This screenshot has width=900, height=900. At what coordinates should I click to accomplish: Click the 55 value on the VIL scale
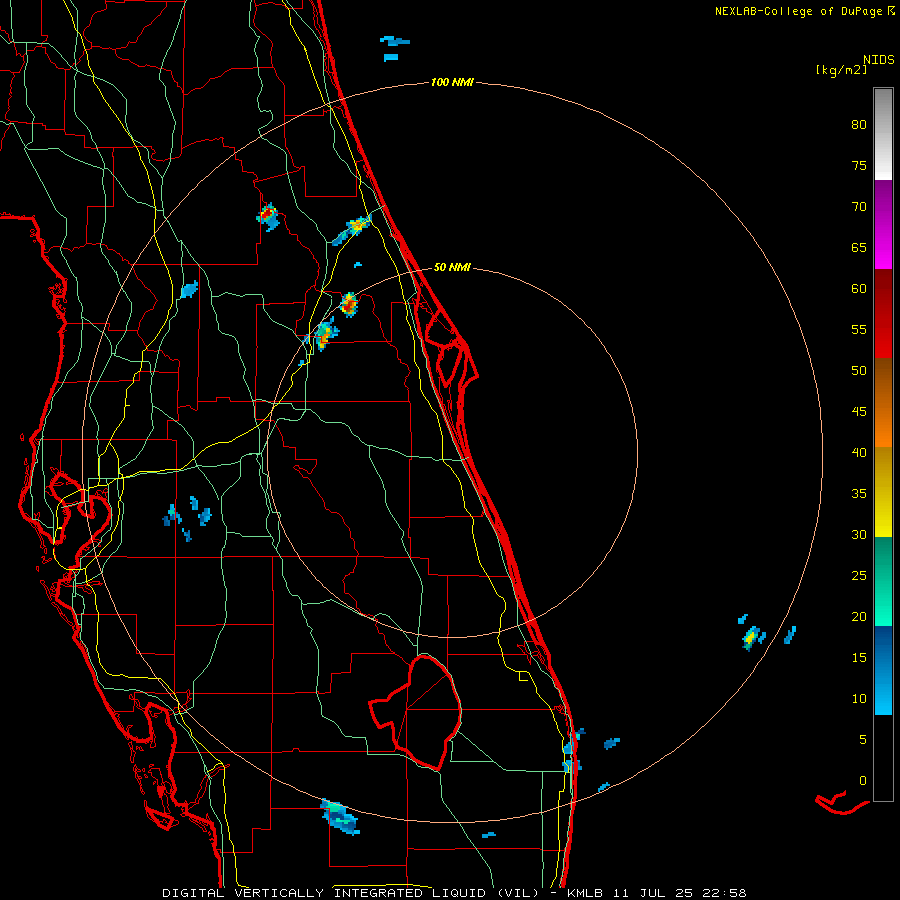pyautogui.click(x=859, y=329)
